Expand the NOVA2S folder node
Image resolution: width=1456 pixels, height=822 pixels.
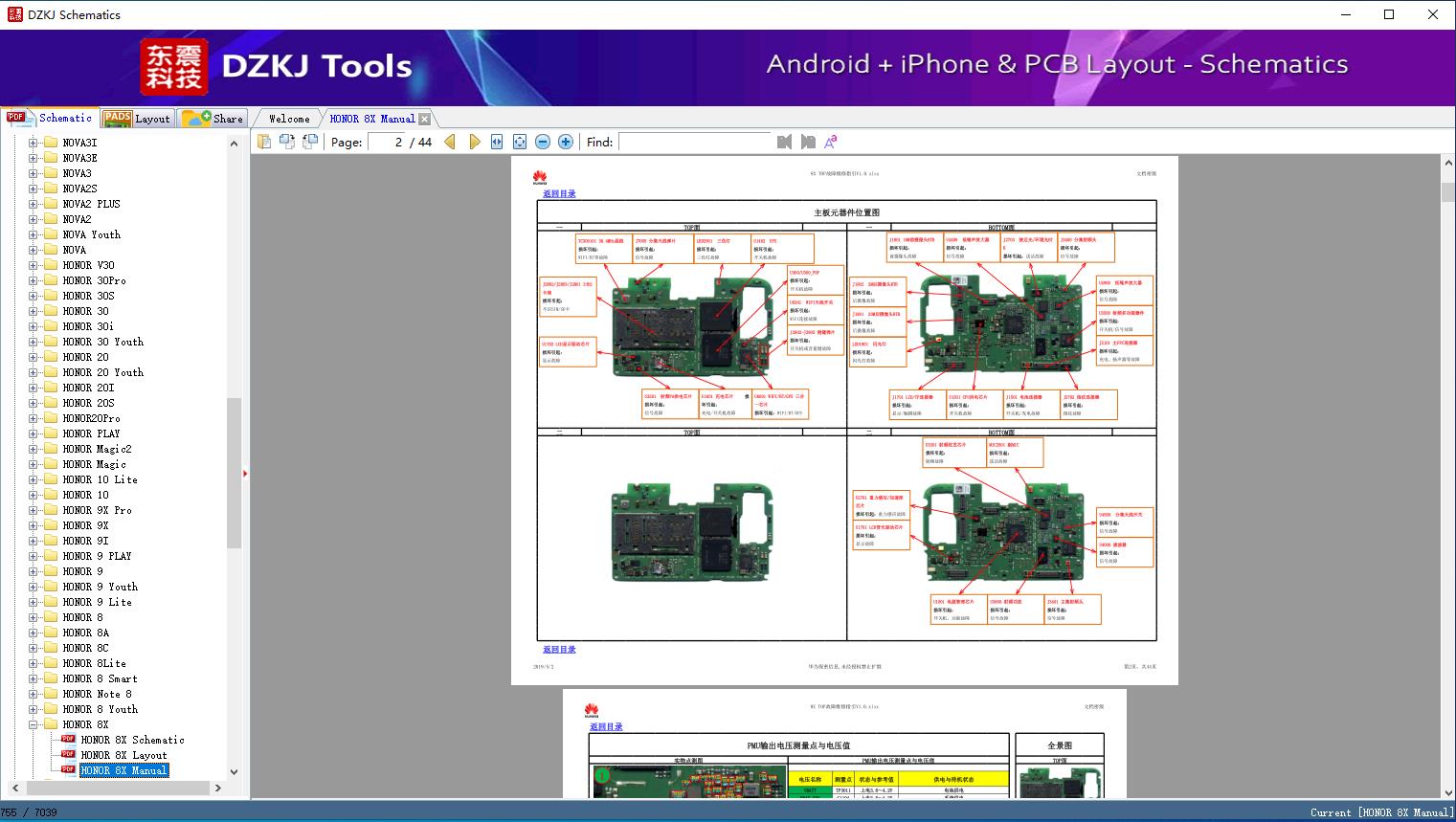34,189
